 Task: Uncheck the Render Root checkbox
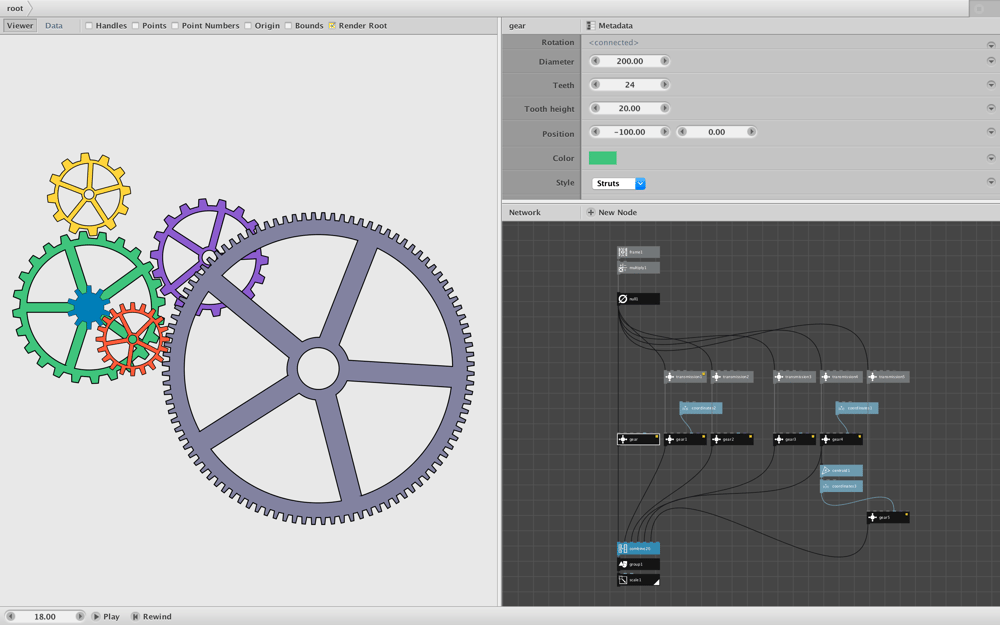(332, 26)
